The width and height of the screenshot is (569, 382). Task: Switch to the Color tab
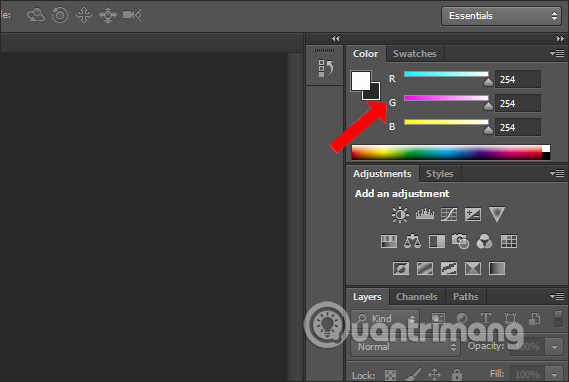[366, 54]
